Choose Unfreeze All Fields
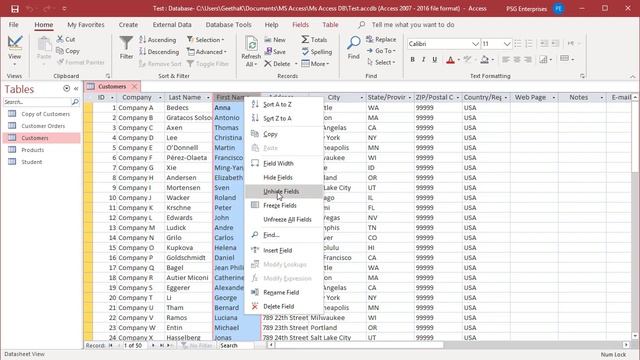The height and width of the screenshot is (360, 640). pos(283,219)
